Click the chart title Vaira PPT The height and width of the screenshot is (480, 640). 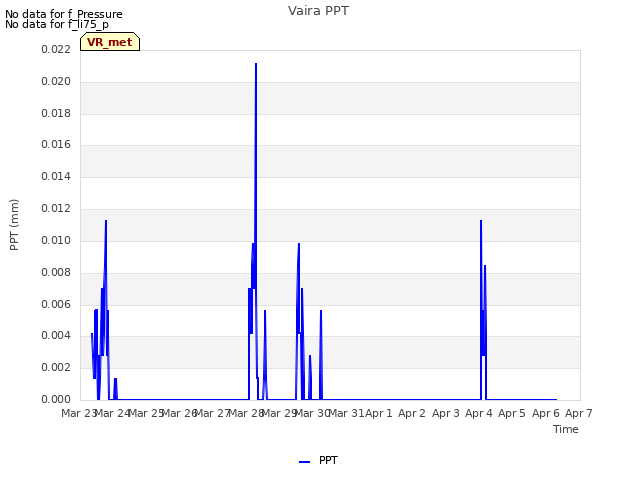point(318,11)
